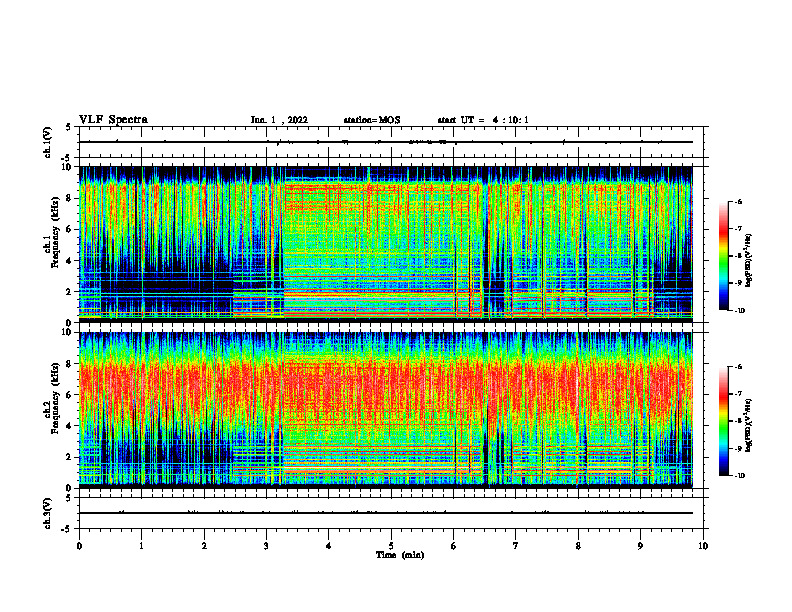Click the ch.1 colorbar "log(PSD)" label
This screenshot has width=792, height=612.
pos(748,260)
